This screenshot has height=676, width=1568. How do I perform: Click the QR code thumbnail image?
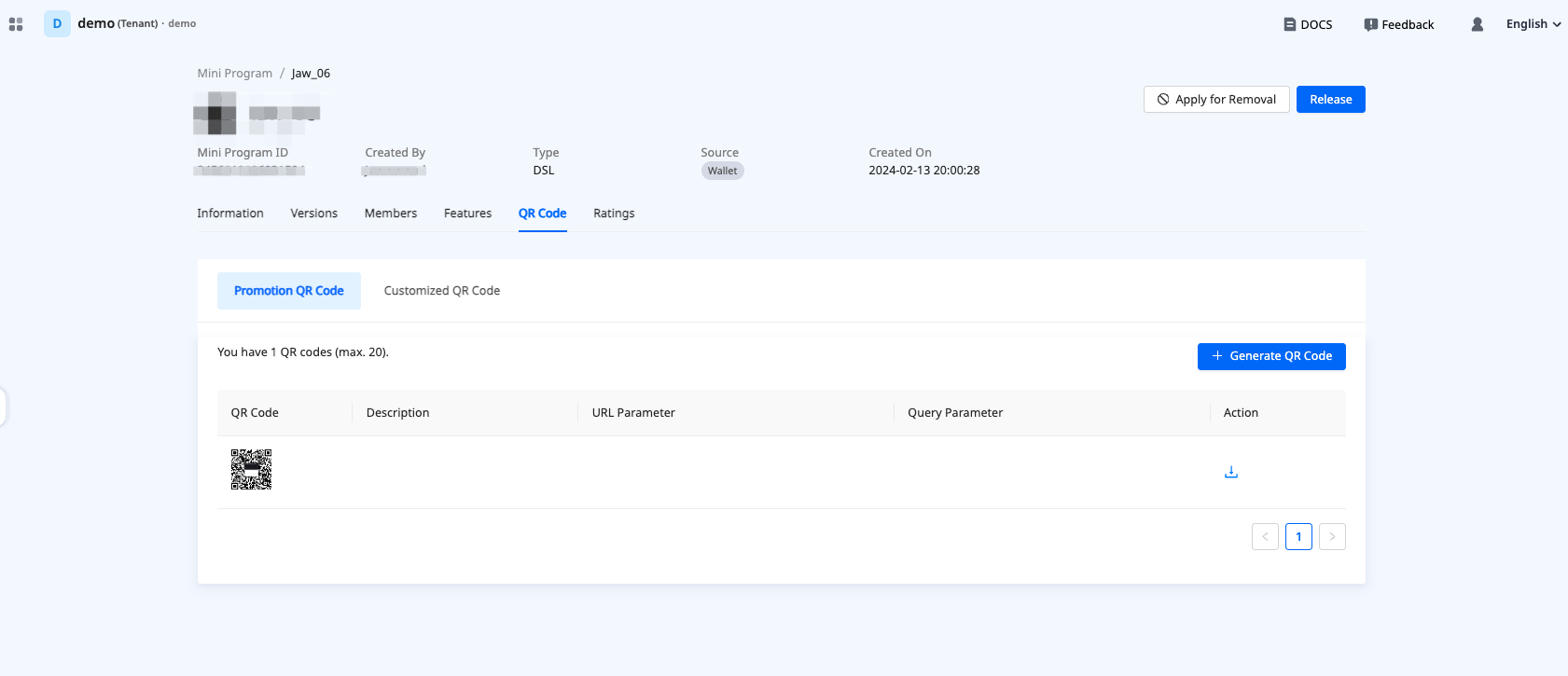251,469
